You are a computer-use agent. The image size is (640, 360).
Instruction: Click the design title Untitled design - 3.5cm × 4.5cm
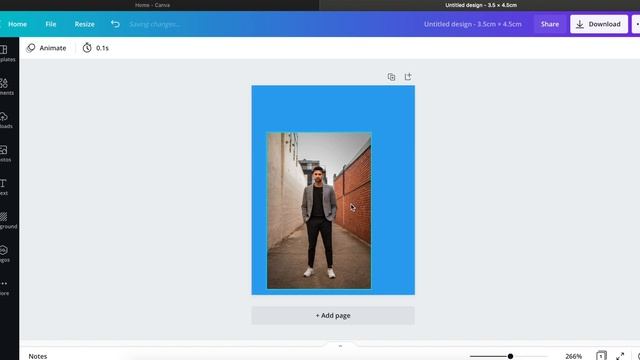[x=473, y=24]
